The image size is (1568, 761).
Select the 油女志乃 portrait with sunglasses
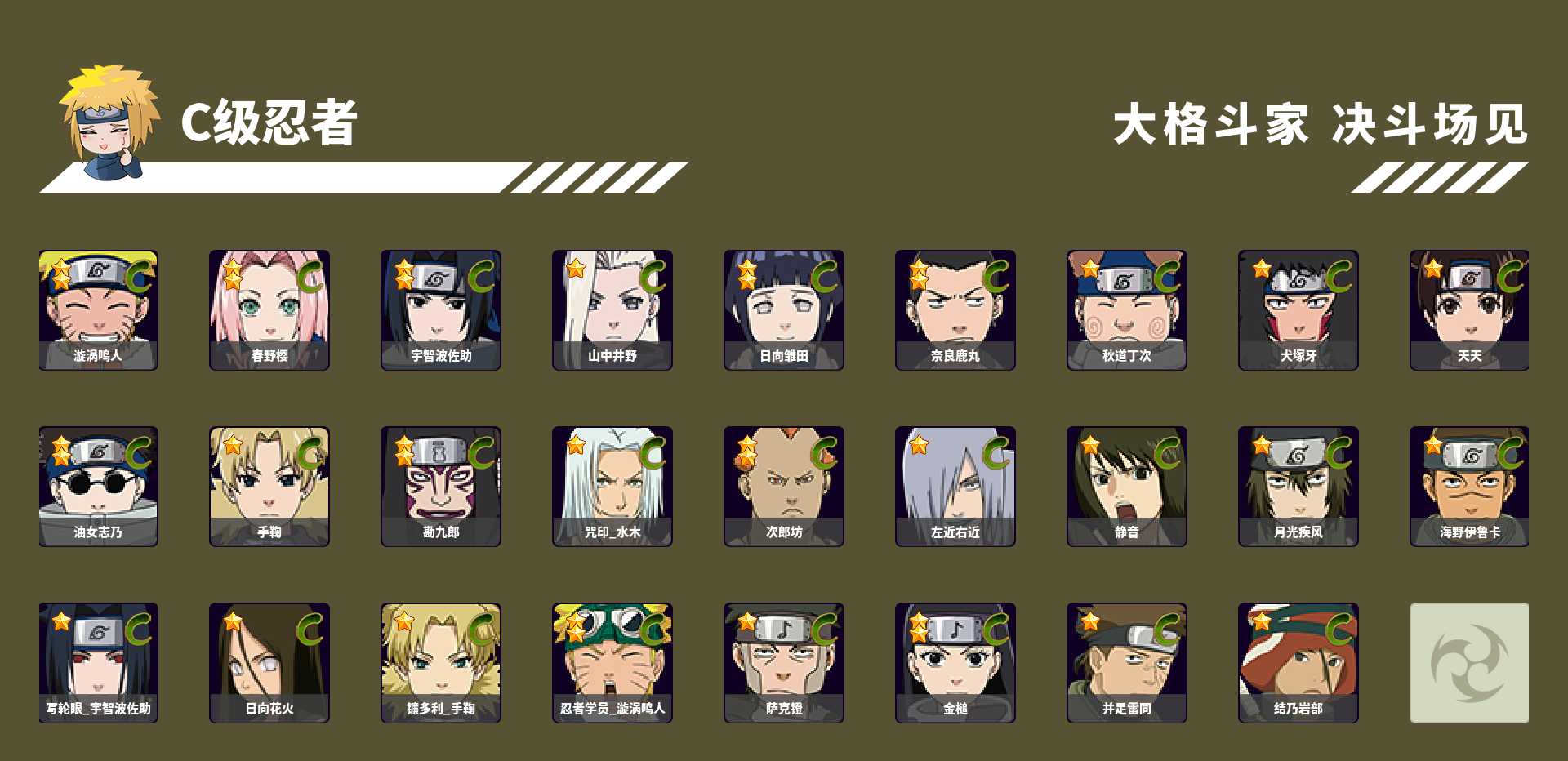click(x=98, y=487)
